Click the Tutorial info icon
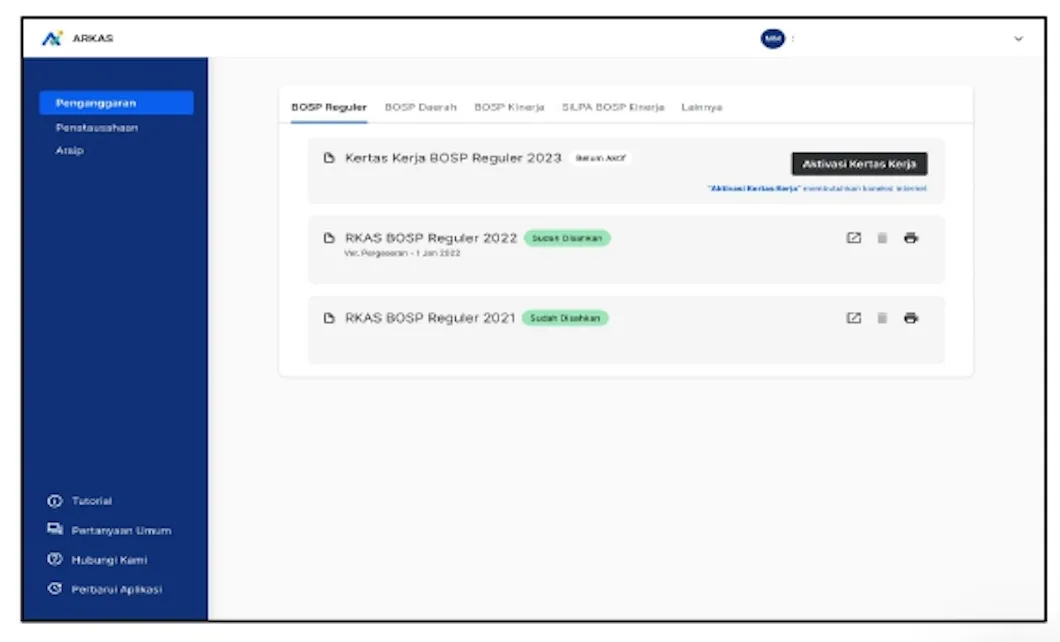The height and width of the screenshot is (642, 1060). pos(55,501)
